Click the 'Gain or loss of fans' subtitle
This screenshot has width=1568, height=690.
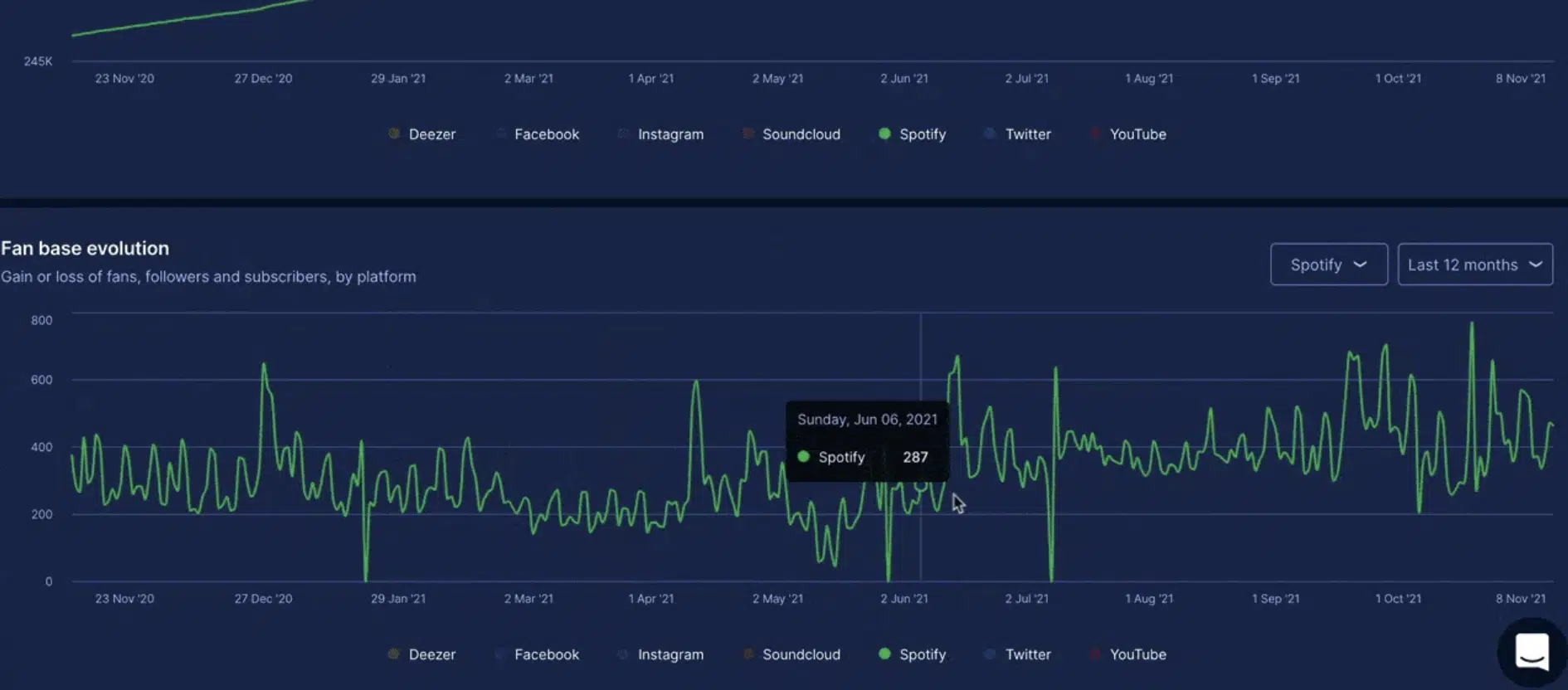208,277
